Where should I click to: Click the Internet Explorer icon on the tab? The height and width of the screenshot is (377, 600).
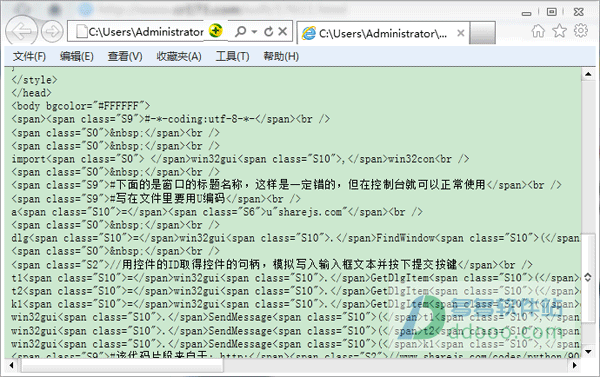(x=309, y=33)
